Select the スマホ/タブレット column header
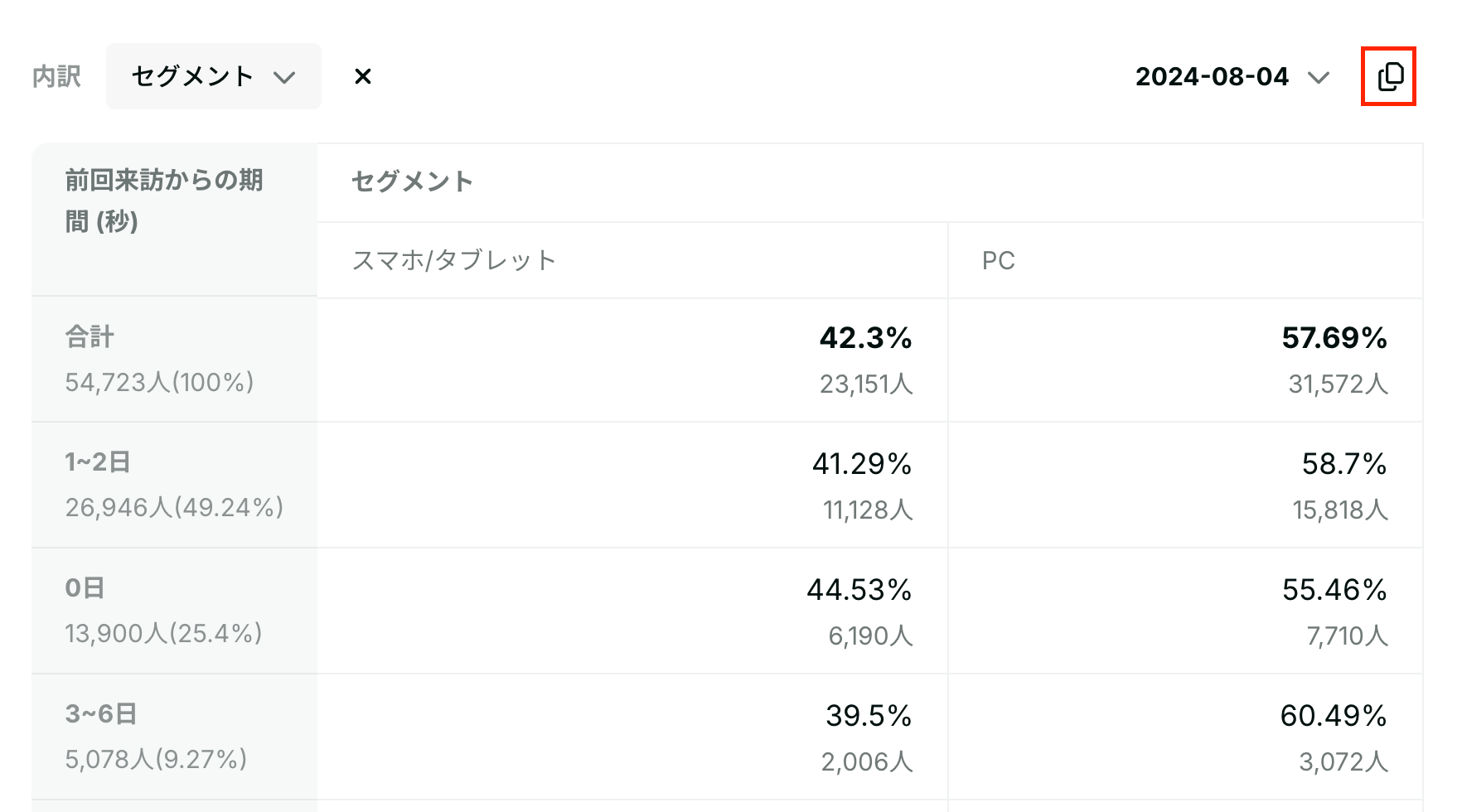The height and width of the screenshot is (812, 1462). (453, 260)
